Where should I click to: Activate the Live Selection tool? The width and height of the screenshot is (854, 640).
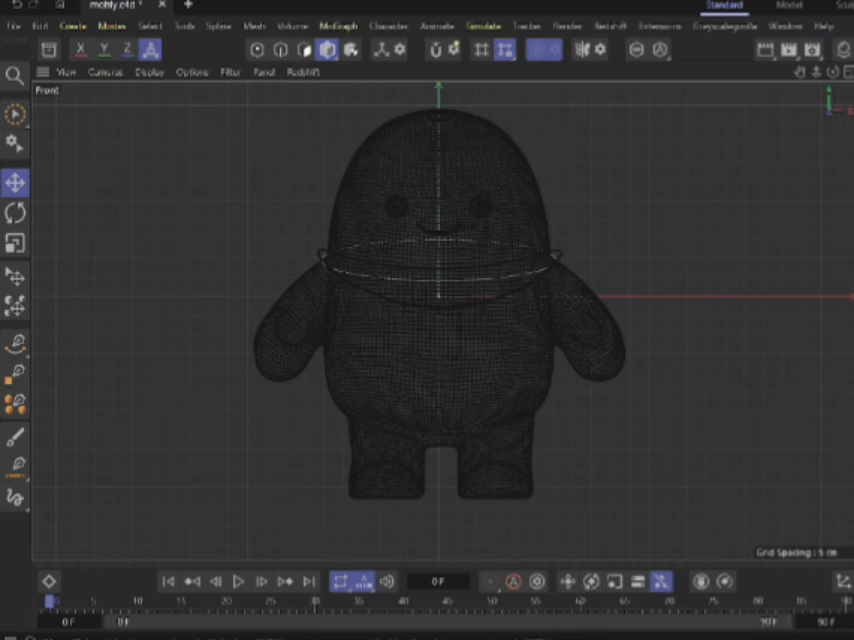(x=15, y=114)
